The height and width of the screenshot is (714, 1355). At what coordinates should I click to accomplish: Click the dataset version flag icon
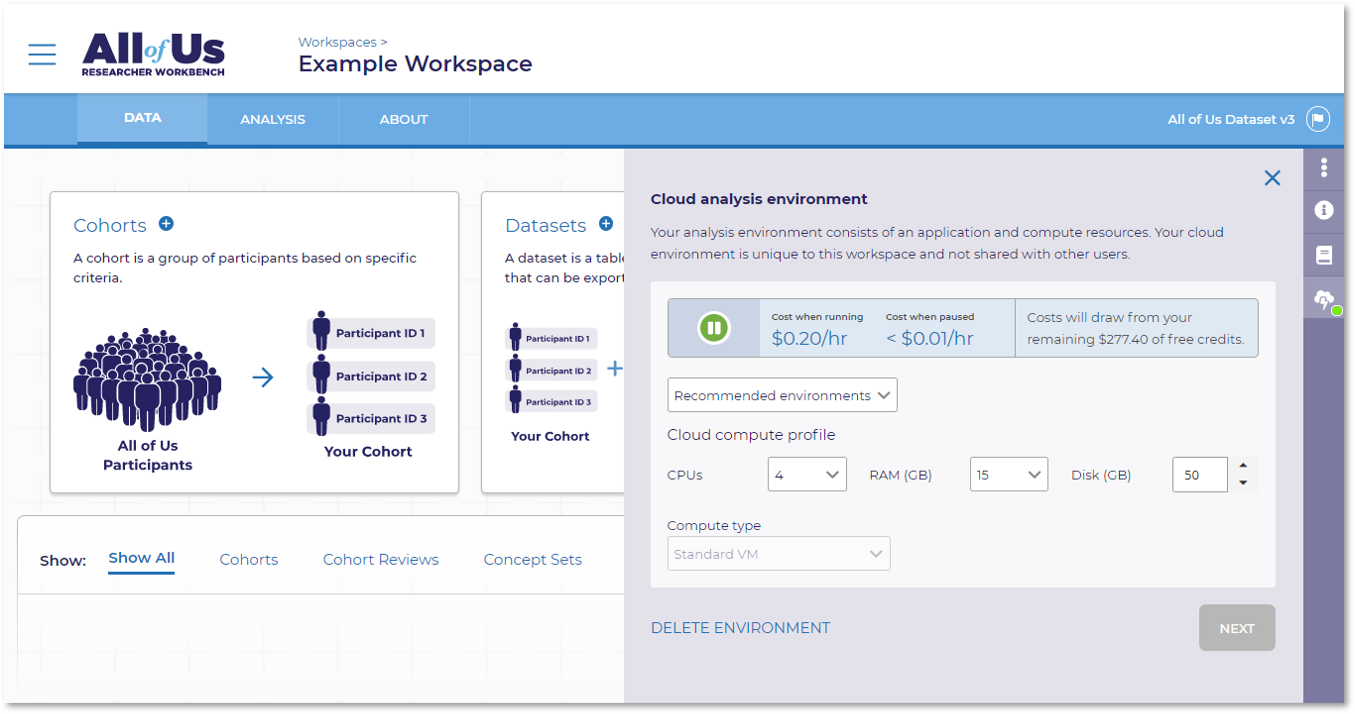1318,119
